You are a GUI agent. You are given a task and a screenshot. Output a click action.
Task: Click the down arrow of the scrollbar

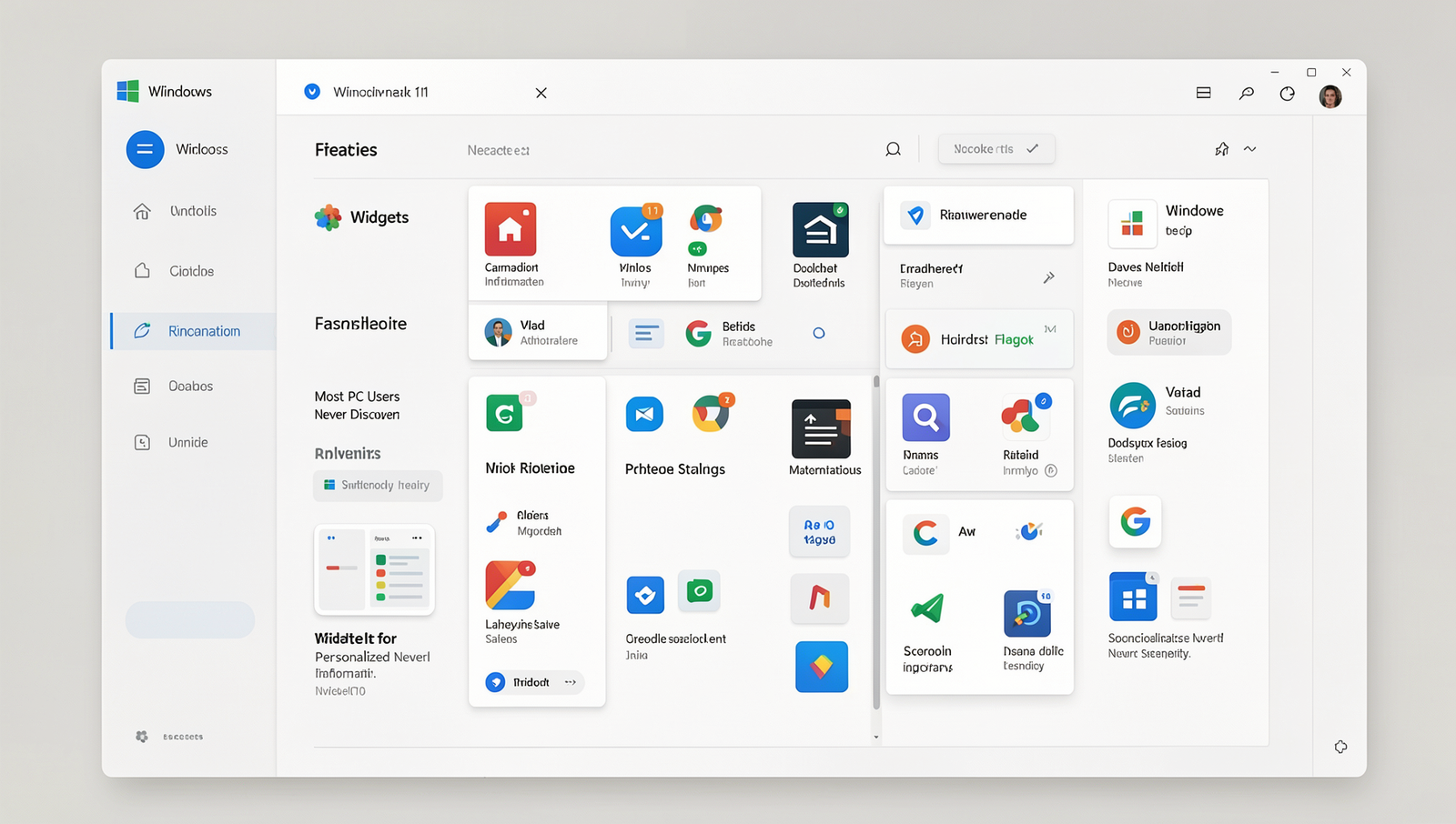(876, 738)
